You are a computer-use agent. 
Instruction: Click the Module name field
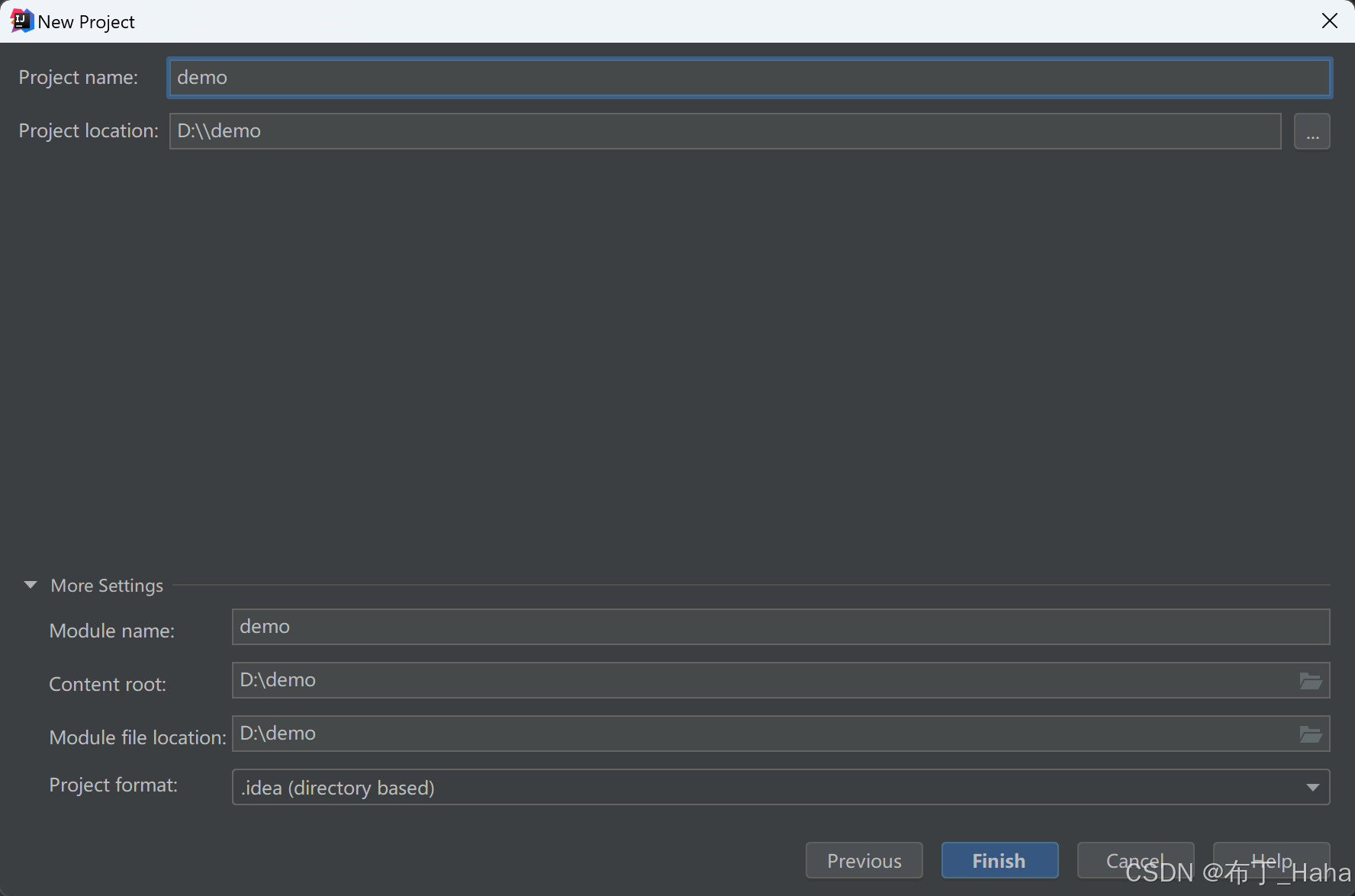click(780, 627)
